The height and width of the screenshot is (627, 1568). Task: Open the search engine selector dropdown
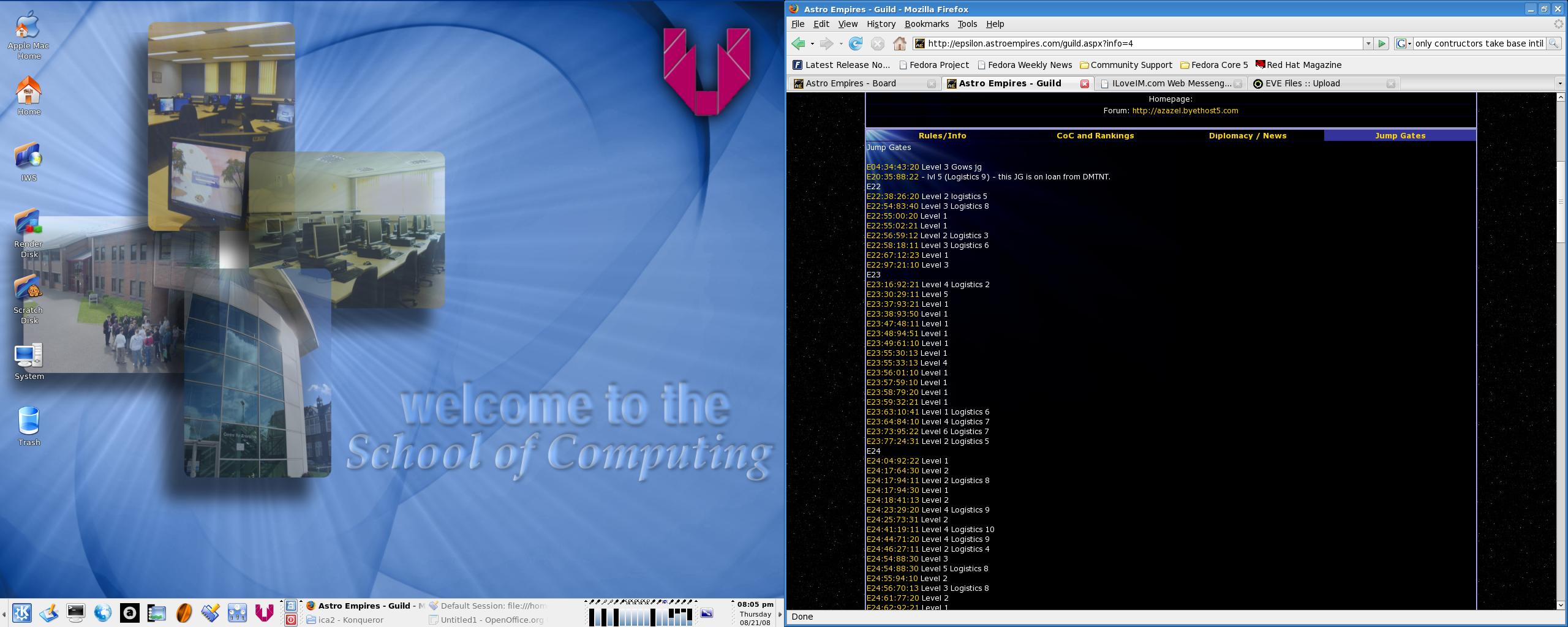point(1404,43)
